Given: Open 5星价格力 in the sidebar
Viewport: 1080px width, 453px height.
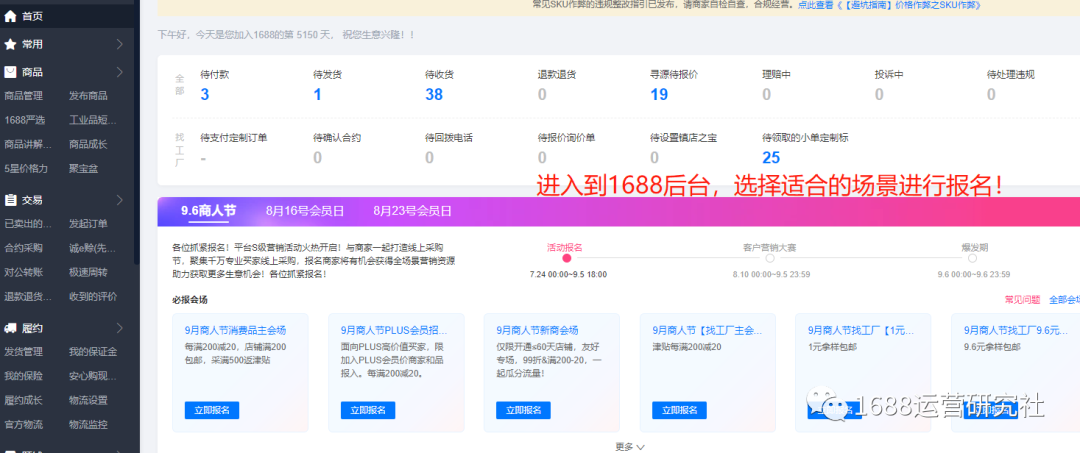Looking at the screenshot, I should click(26, 168).
